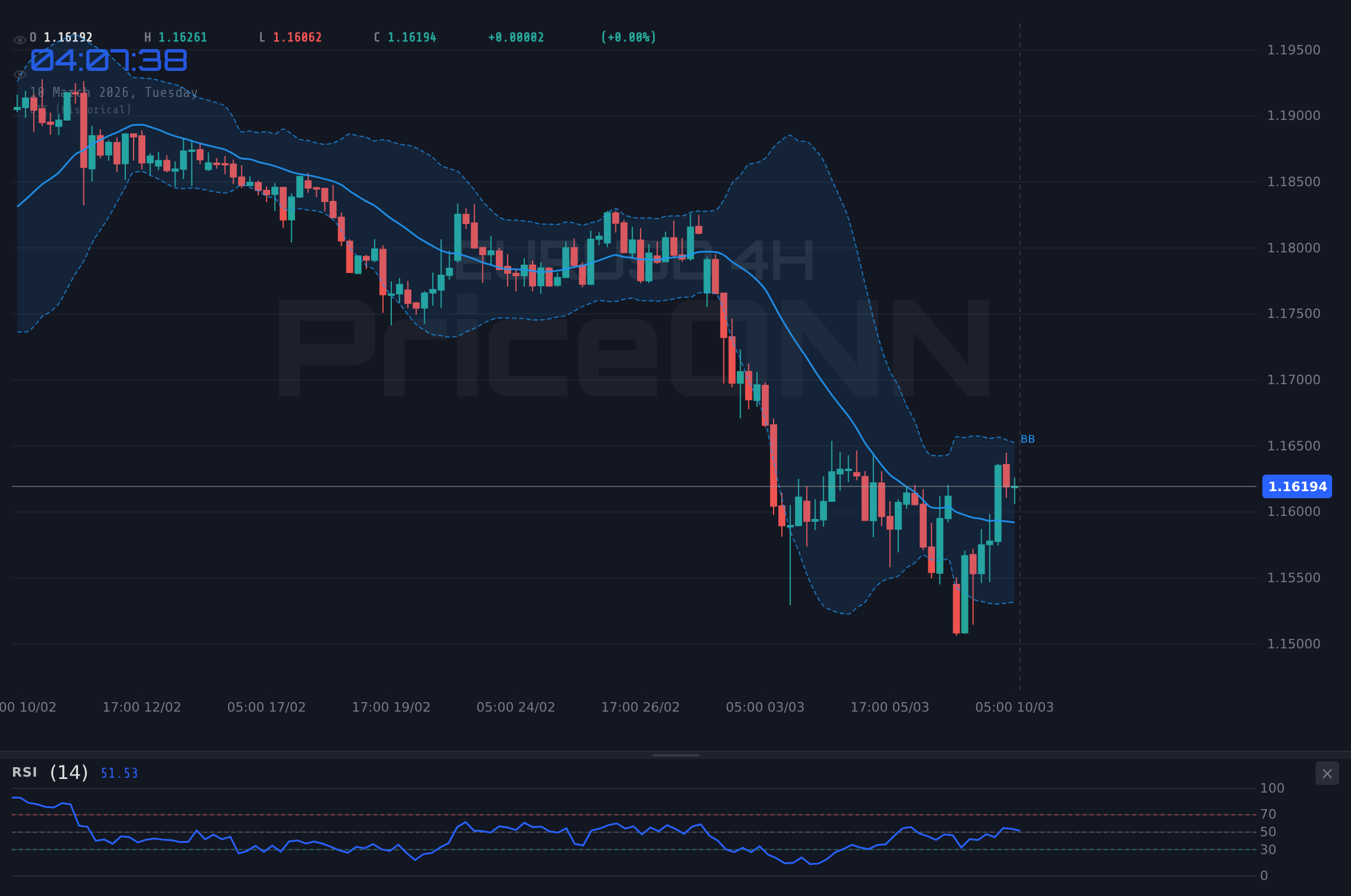This screenshot has height=896, width=1351.
Task: Click the 17:00 26/02 time axis label
Action: [x=641, y=707]
